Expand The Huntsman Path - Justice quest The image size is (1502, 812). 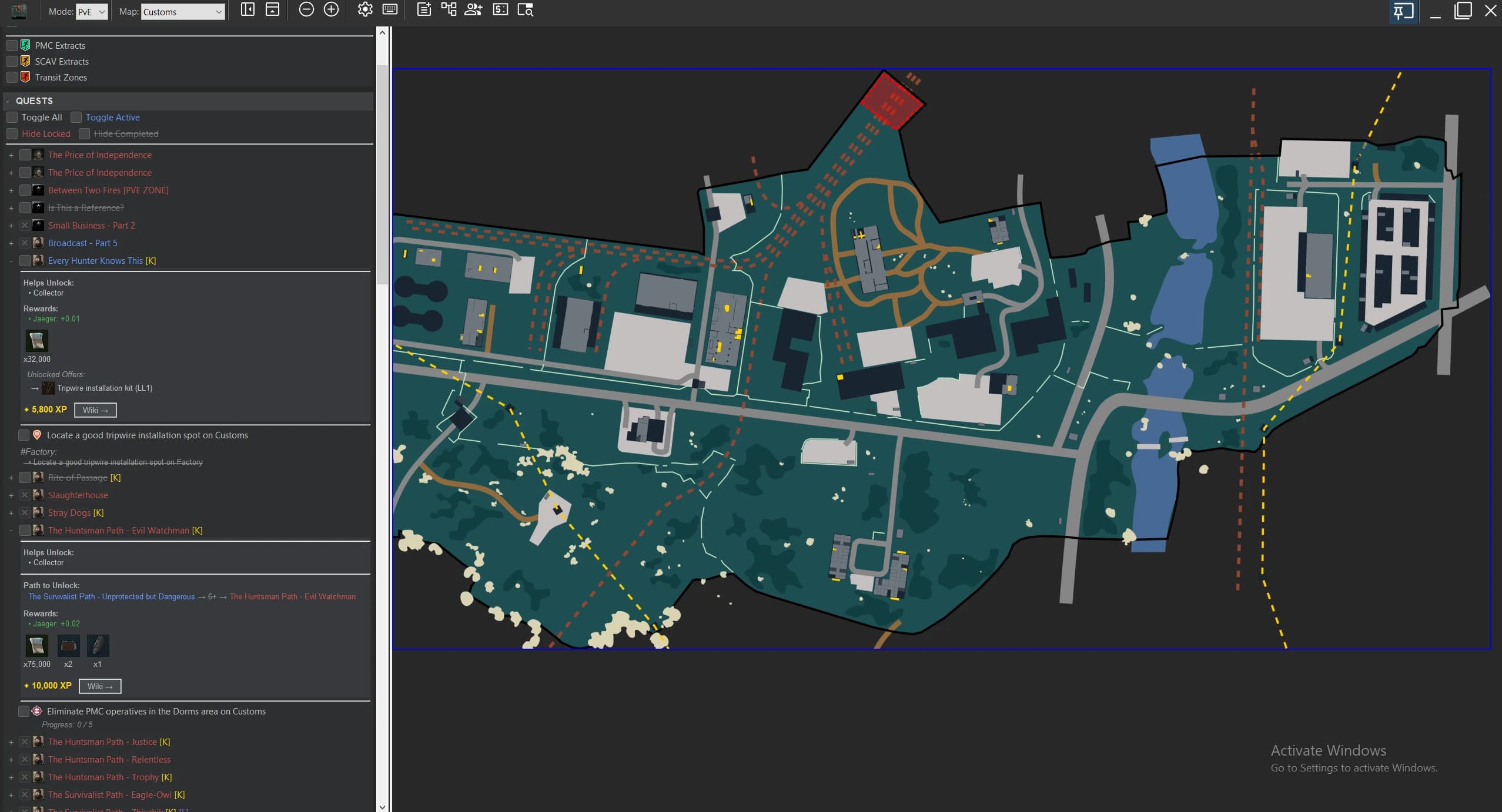point(11,742)
